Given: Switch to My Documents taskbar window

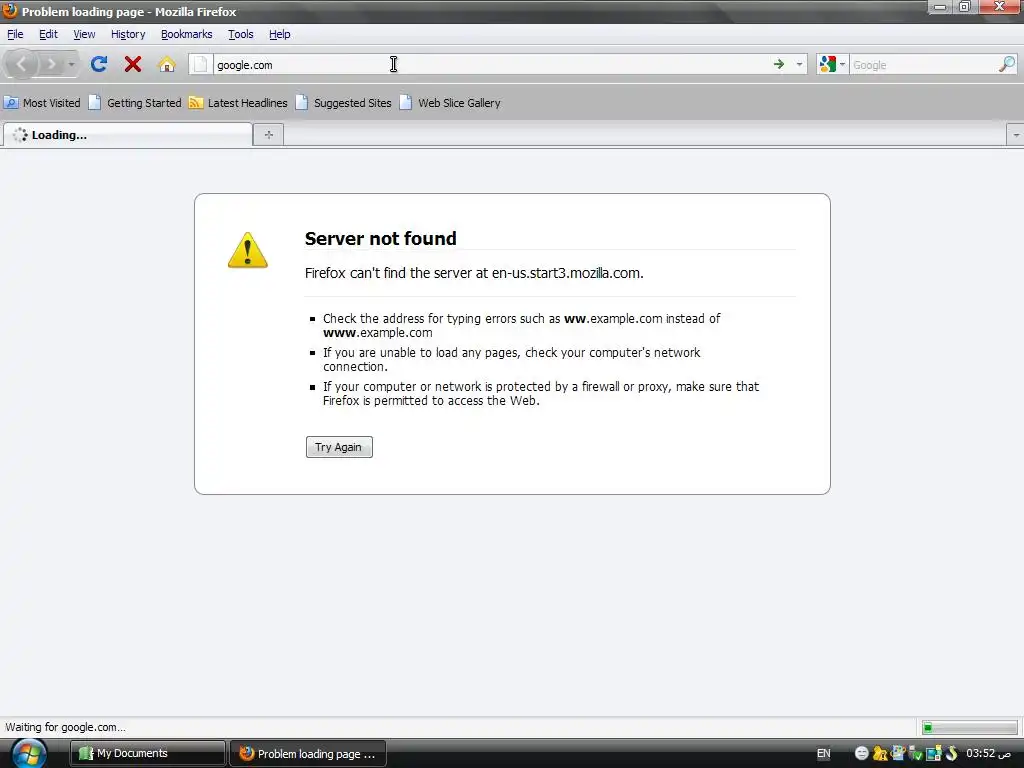Looking at the screenshot, I should point(148,753).
